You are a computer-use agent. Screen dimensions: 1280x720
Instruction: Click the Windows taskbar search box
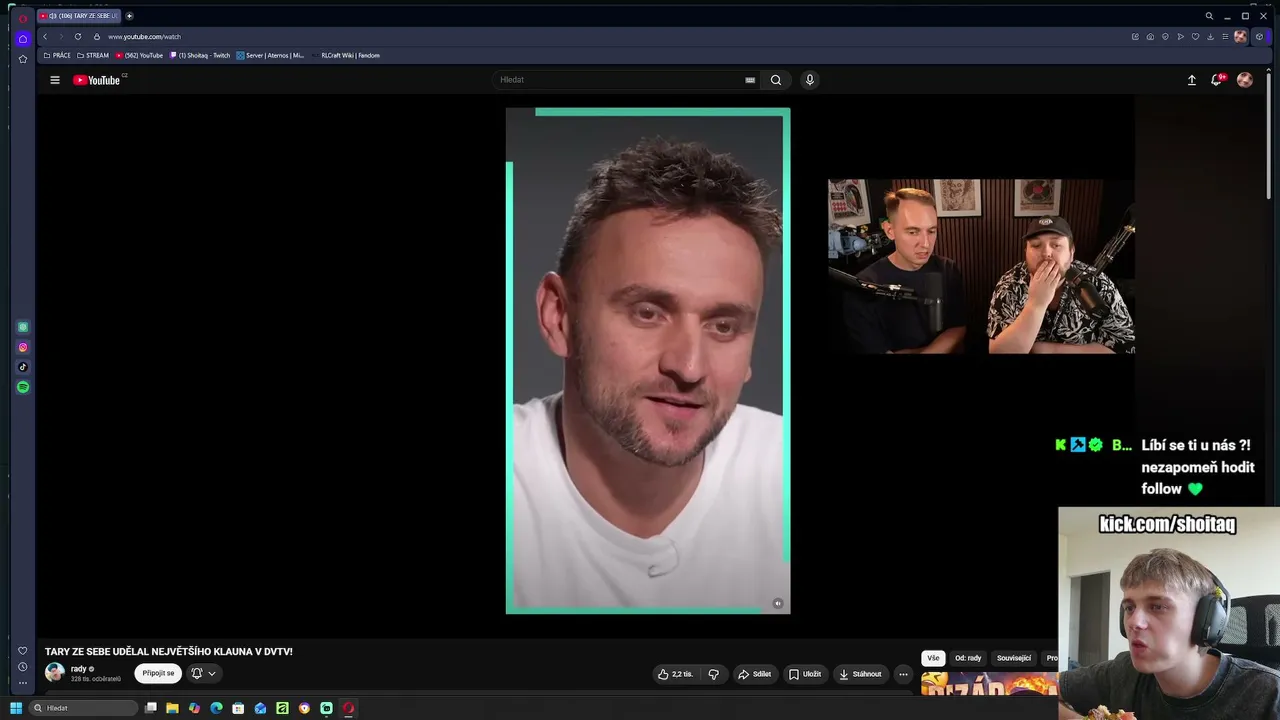click(x=83, y=708)
